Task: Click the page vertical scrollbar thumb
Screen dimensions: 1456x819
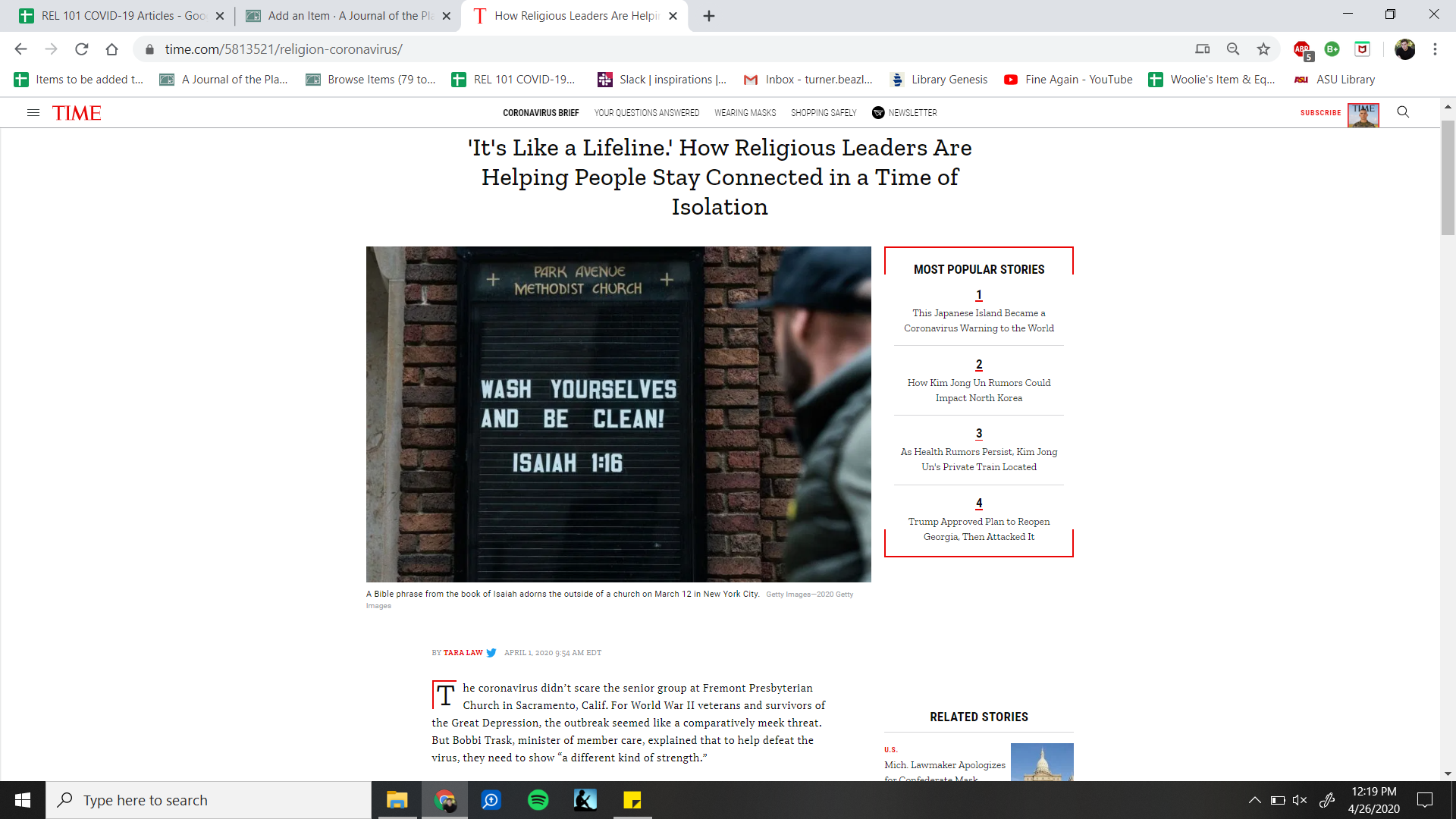Action: pos(1448,178)
